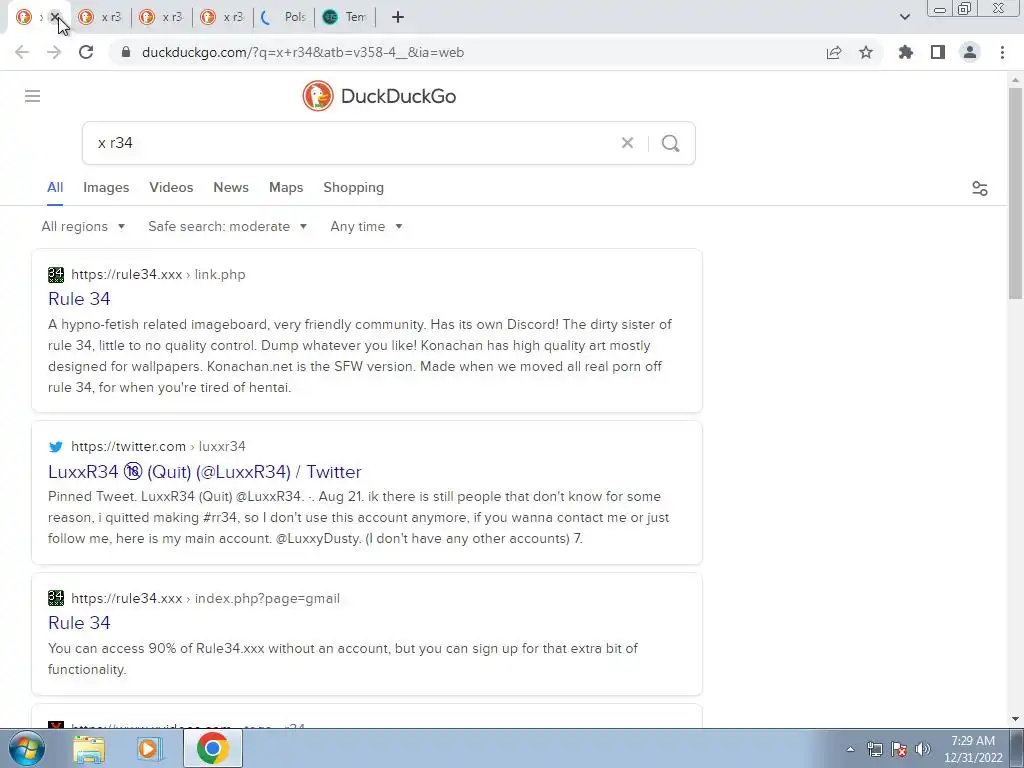This screenshot has height=768, width=1024.
Task: Switch to the Maps search tab
Action: tap(286, 187)
